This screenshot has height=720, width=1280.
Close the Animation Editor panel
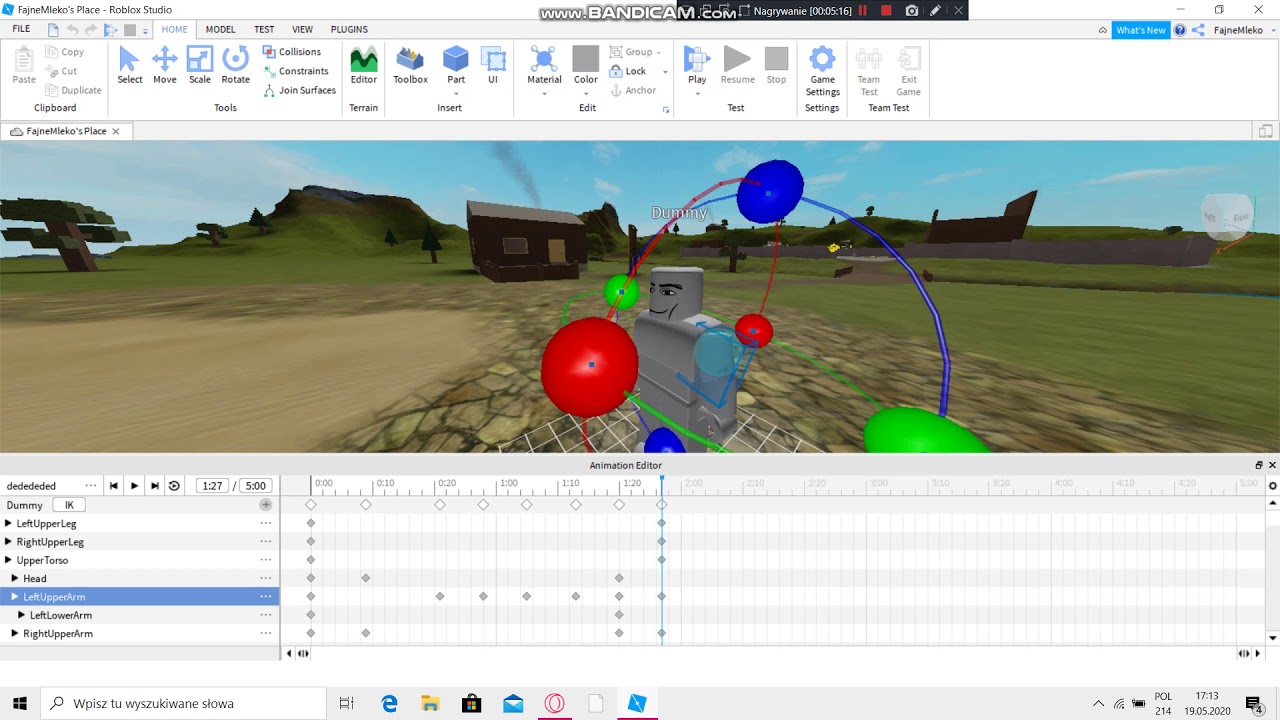click(x=1272, y=465)
